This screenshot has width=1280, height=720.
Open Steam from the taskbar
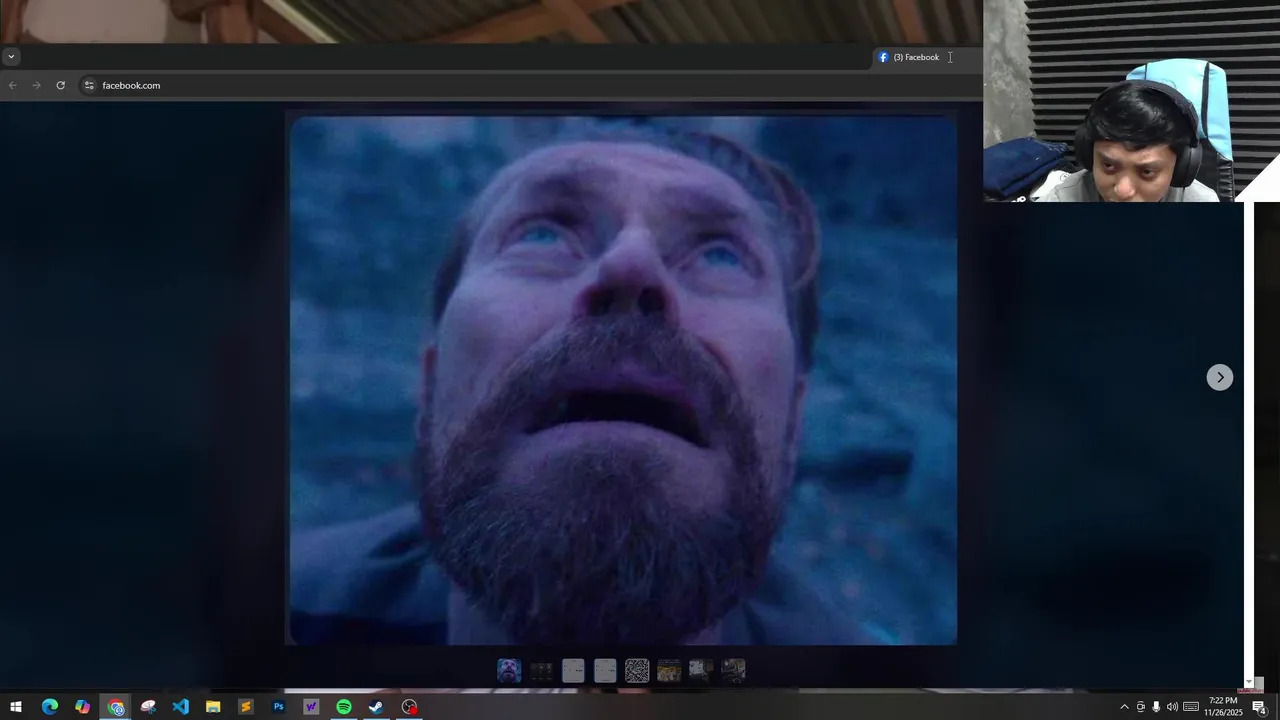click(x=376, y=707)
